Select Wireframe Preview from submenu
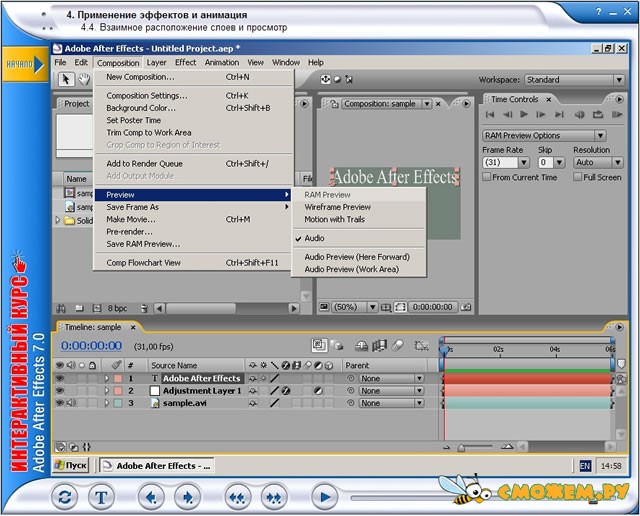 coord(358,207)
